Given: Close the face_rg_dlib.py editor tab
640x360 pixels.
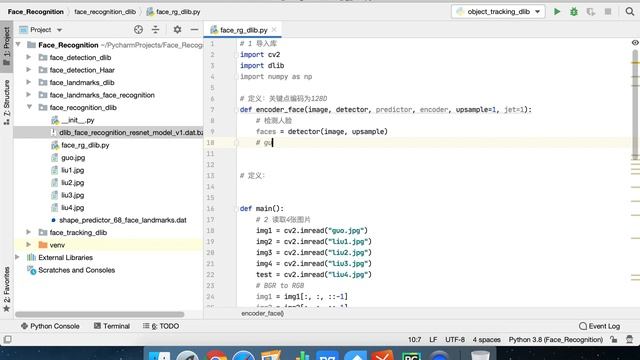Looking at the screenshot, I should tap(274, 29).
